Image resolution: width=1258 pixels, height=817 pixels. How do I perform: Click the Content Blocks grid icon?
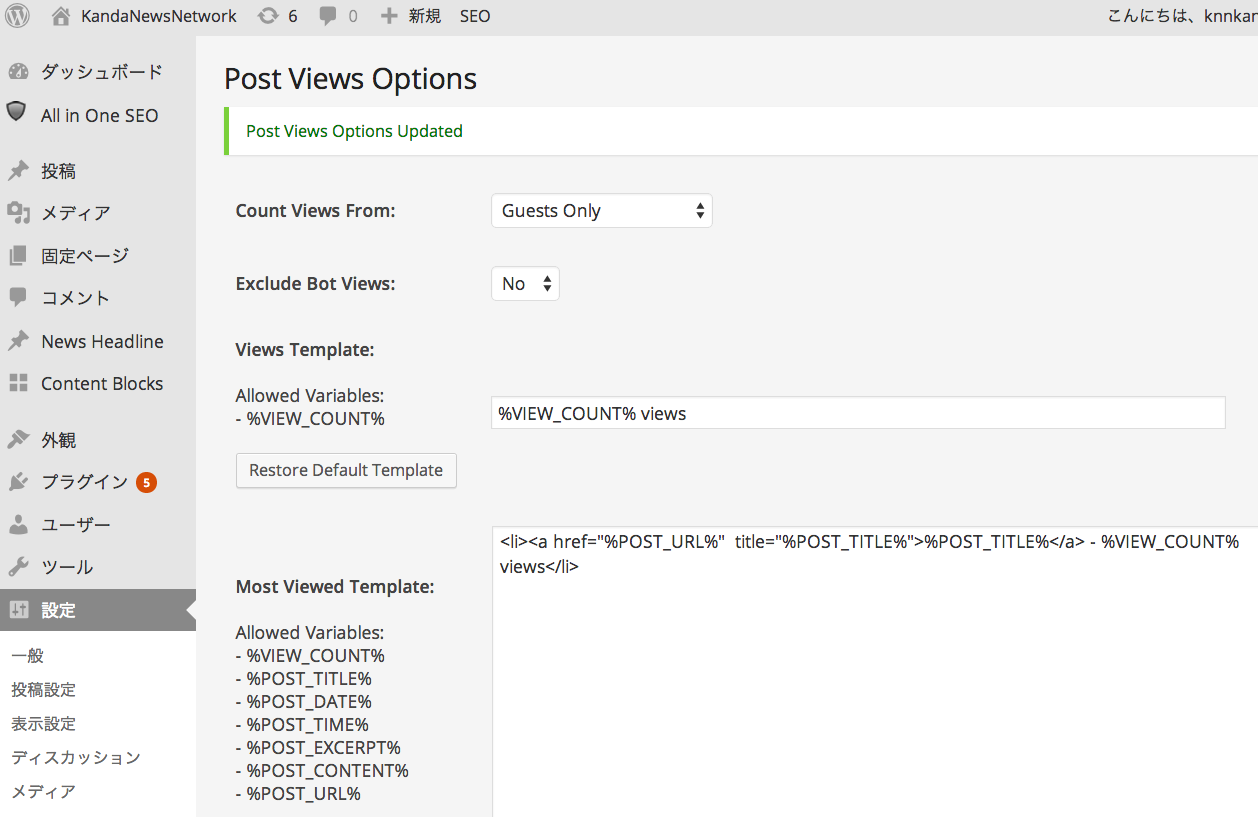click(18, 383)
